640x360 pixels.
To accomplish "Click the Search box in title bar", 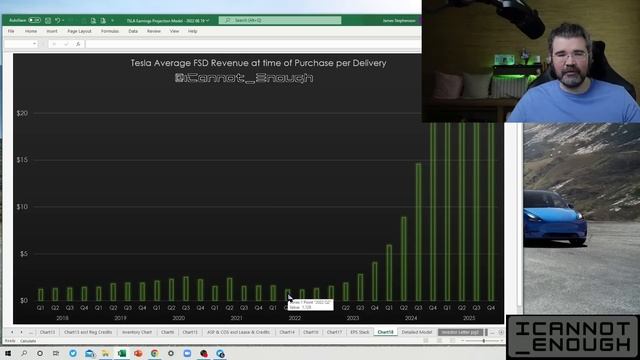I will pos(280,20).
